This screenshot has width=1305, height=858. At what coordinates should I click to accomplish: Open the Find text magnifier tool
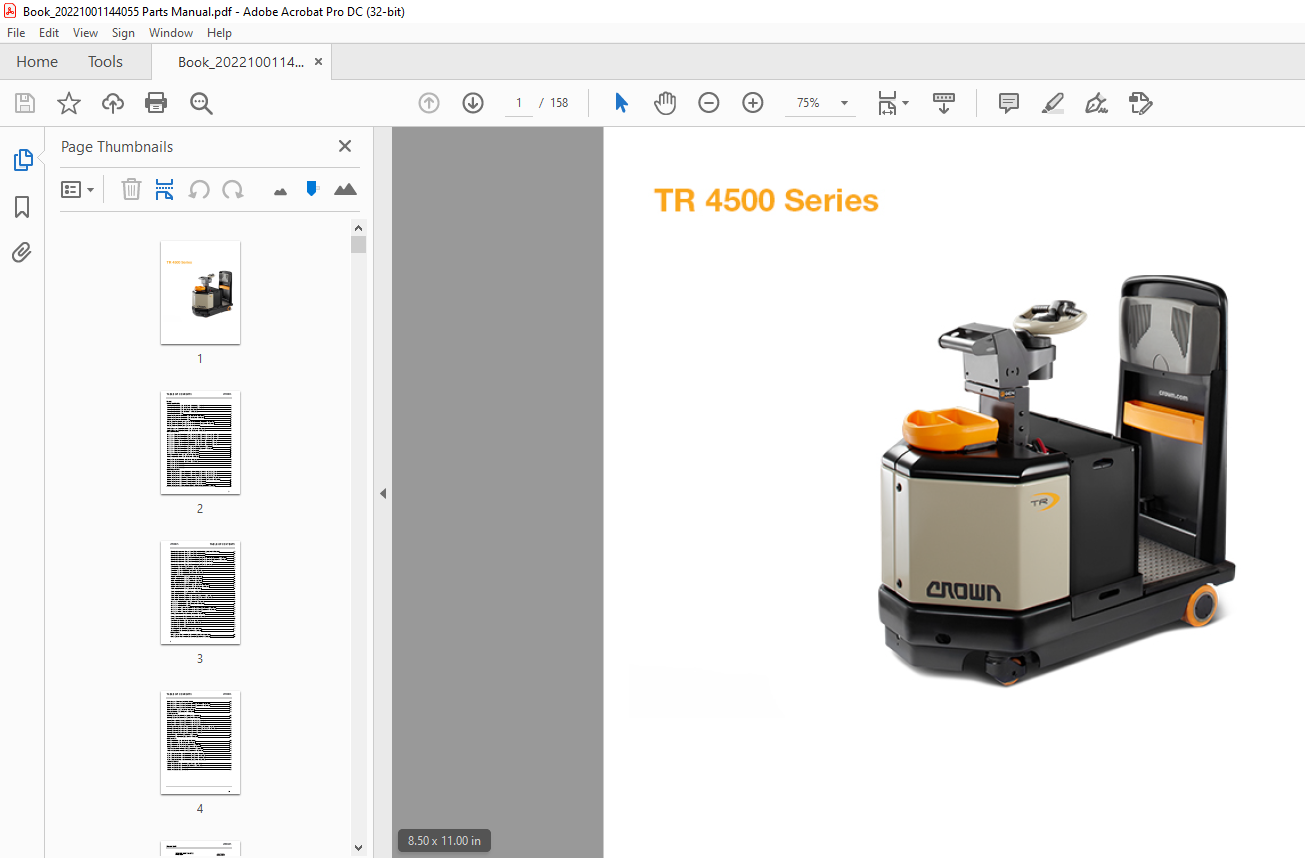tap(201, 103)
